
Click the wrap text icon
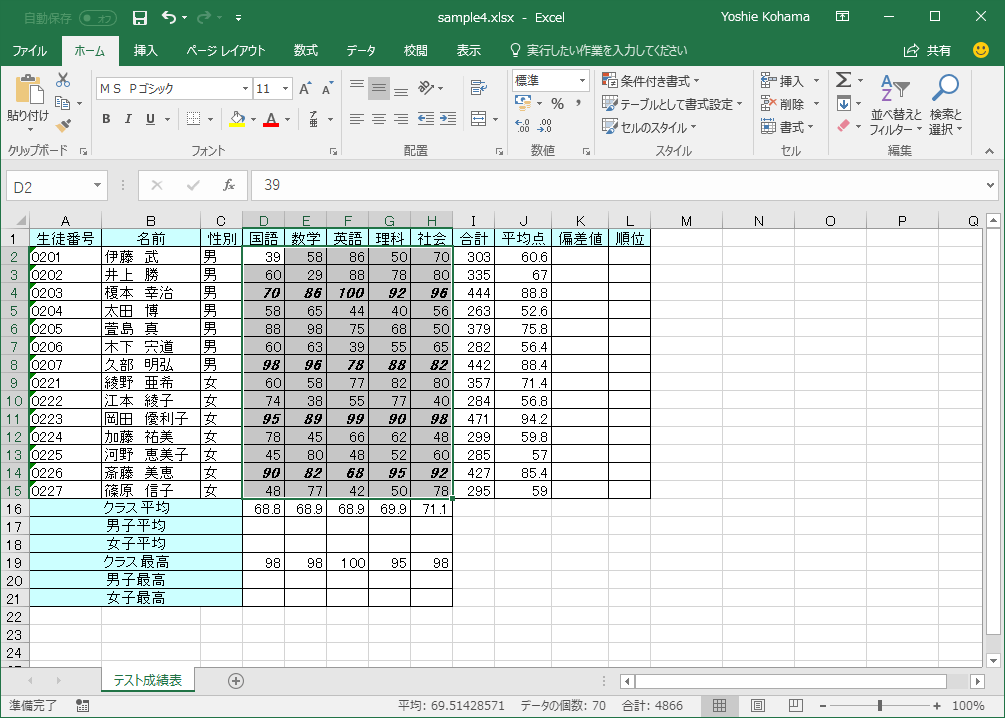pyautogui.click(x=479, y=87)
